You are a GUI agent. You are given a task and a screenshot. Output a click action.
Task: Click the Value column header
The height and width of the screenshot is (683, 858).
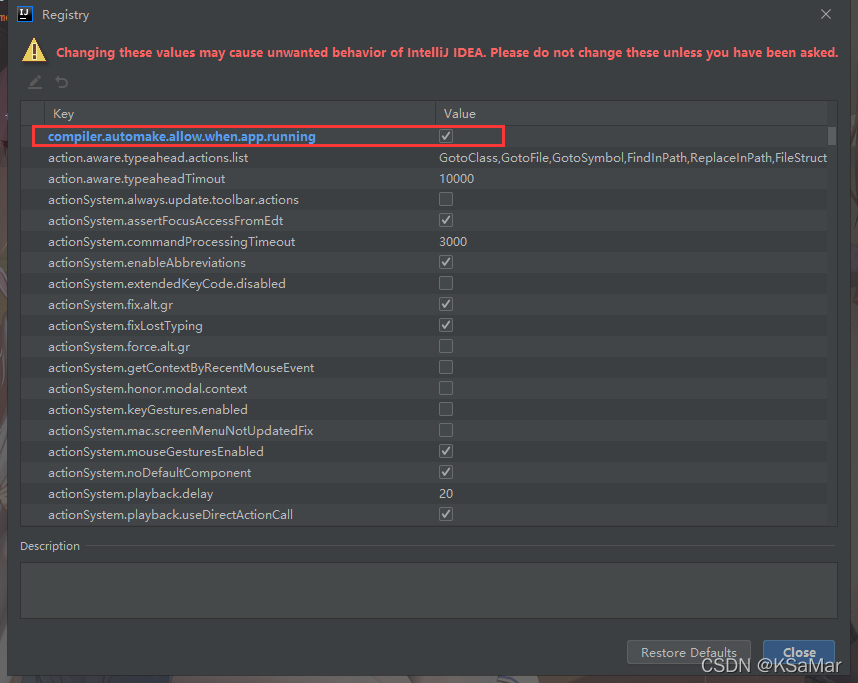631,113
